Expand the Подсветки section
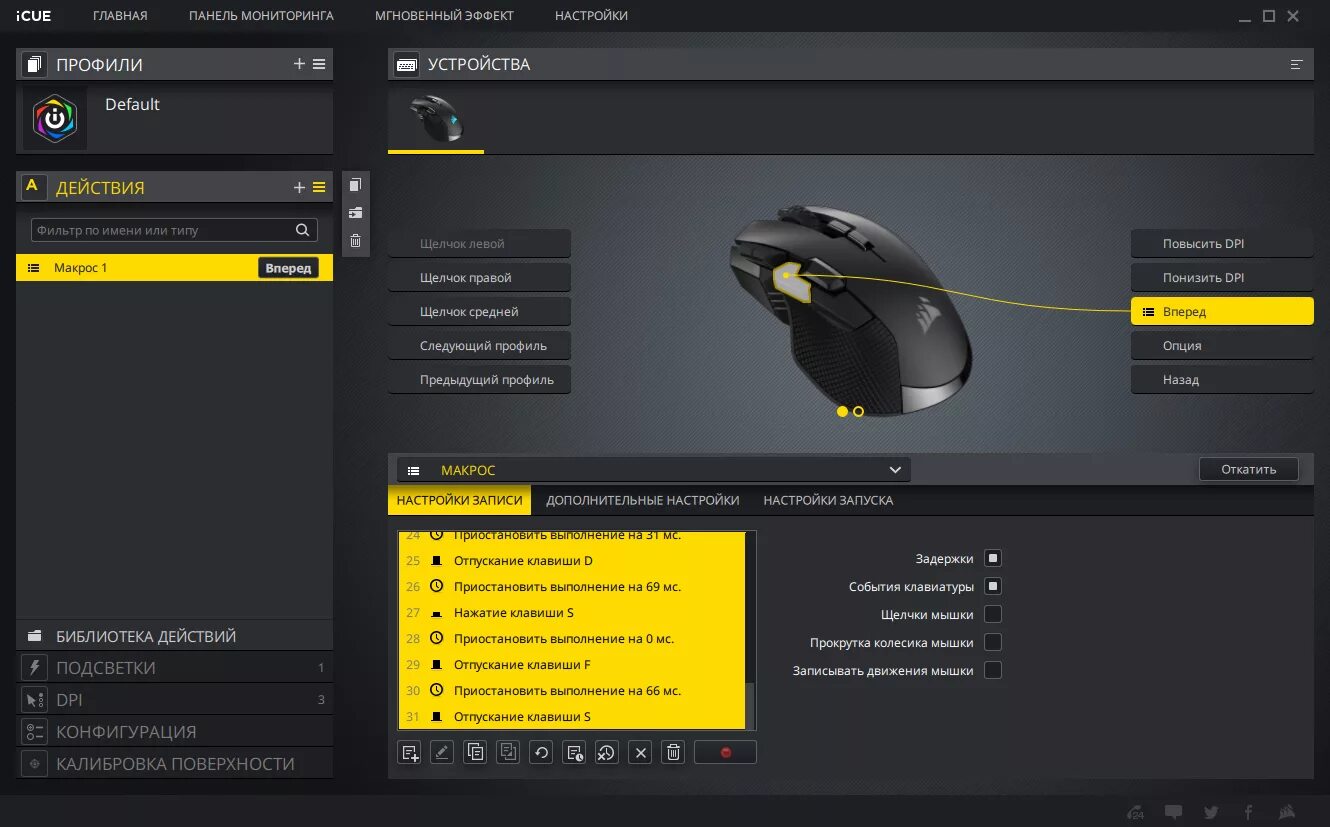This screenshot has width=1330, height=827. point(174,668)
